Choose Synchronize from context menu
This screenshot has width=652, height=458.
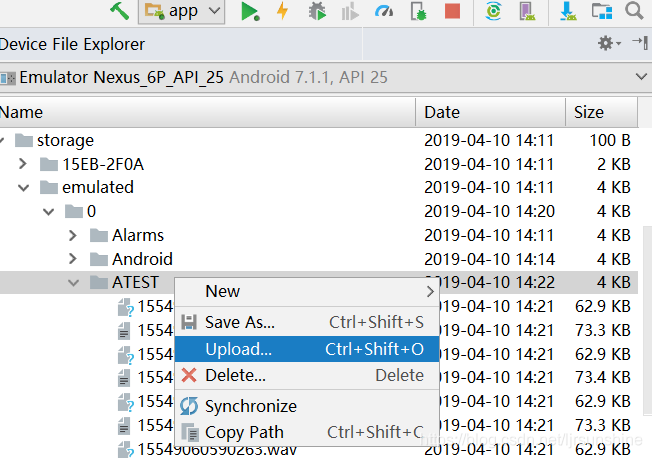[x=307, y=406]
